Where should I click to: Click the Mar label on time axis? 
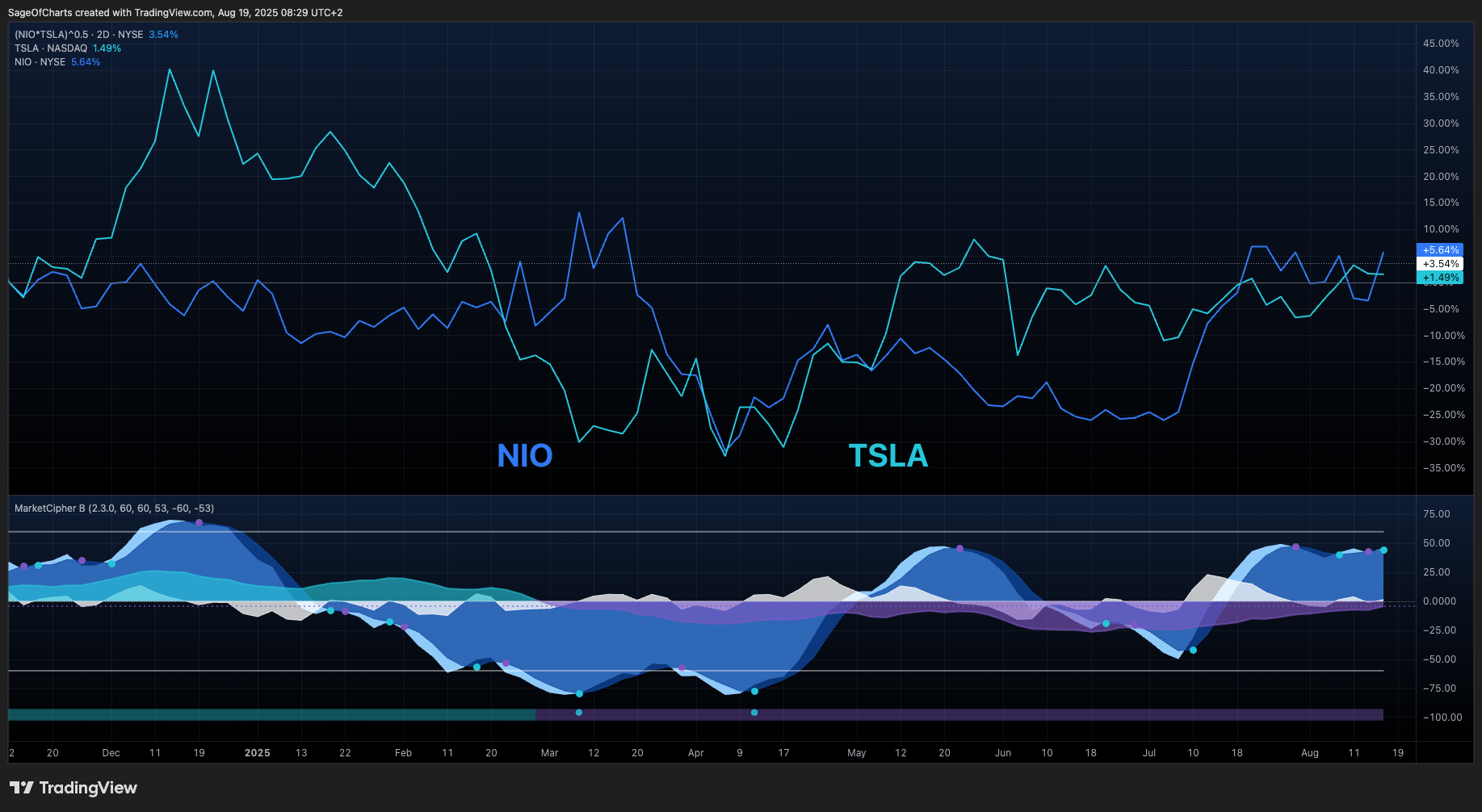pos(549,753)
